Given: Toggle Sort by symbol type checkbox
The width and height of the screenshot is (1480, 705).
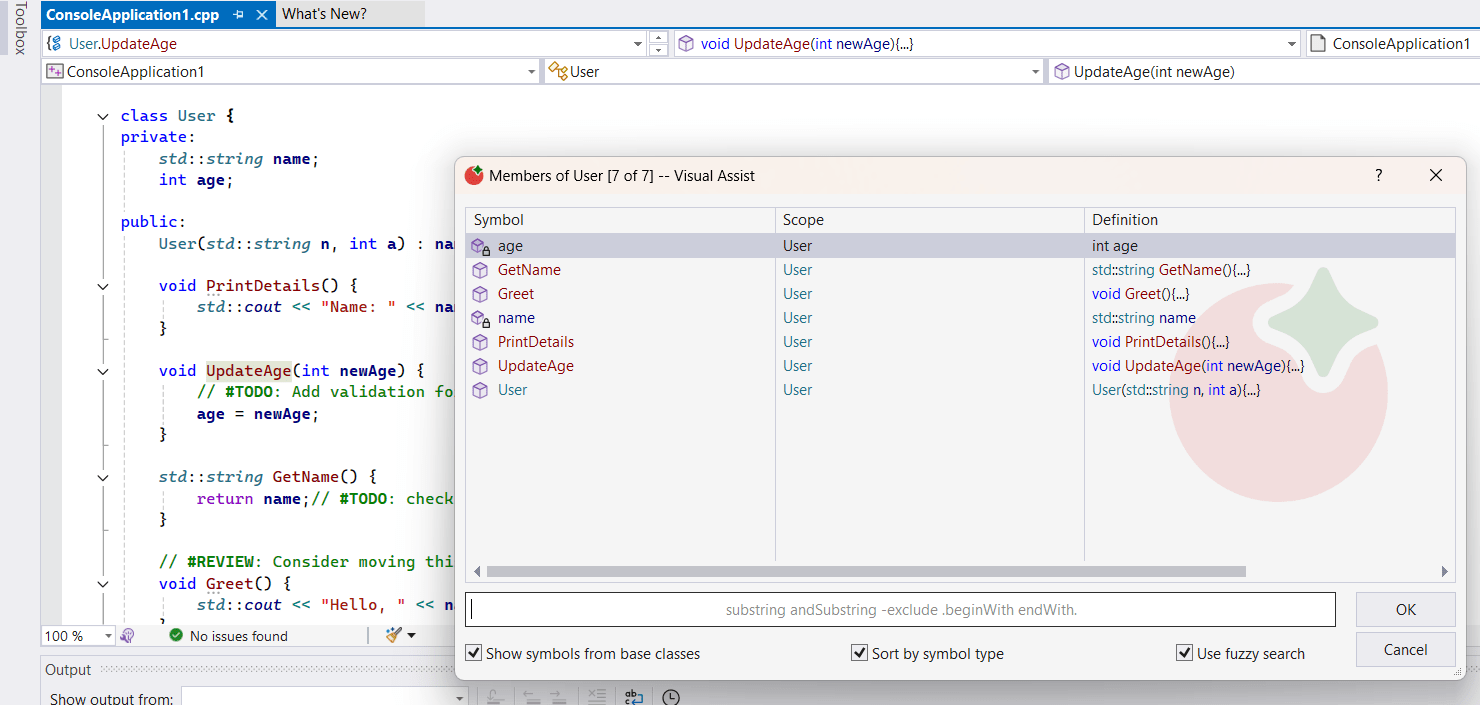Looking at the screenshot, I should (859, 653).
